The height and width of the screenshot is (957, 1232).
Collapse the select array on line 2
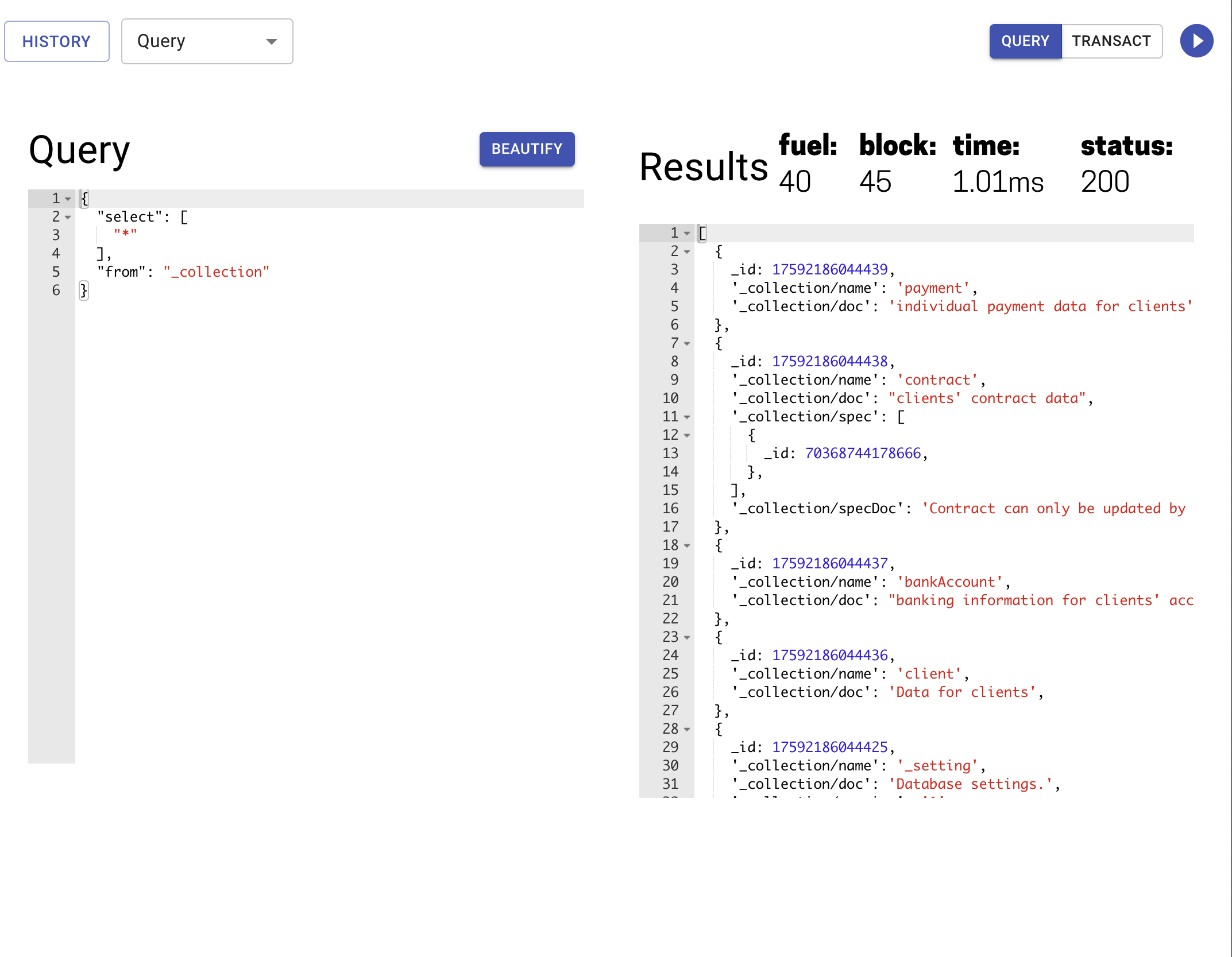68,218
